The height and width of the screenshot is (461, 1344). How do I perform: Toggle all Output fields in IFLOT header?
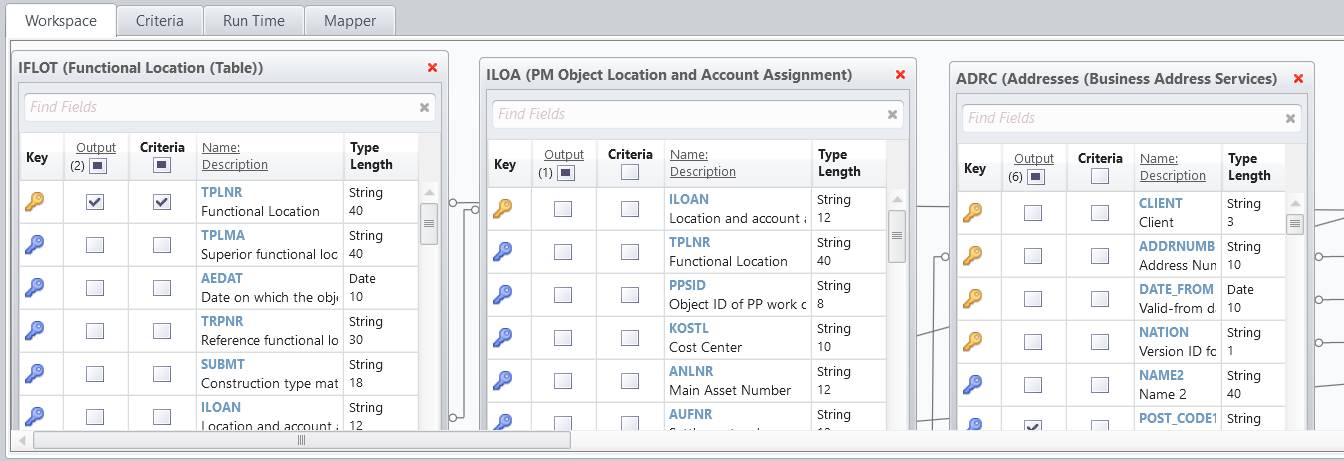click(x=97, y=166)
